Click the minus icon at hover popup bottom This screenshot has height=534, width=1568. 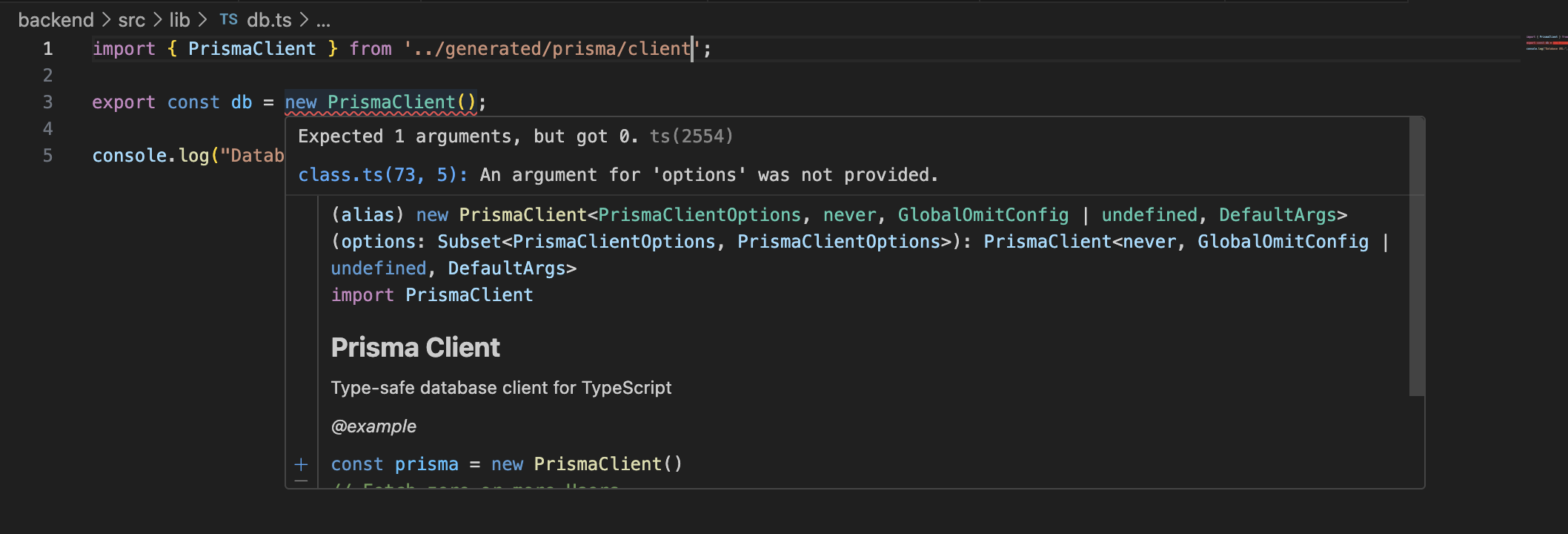pyautogui.click(x=301, y=481)
